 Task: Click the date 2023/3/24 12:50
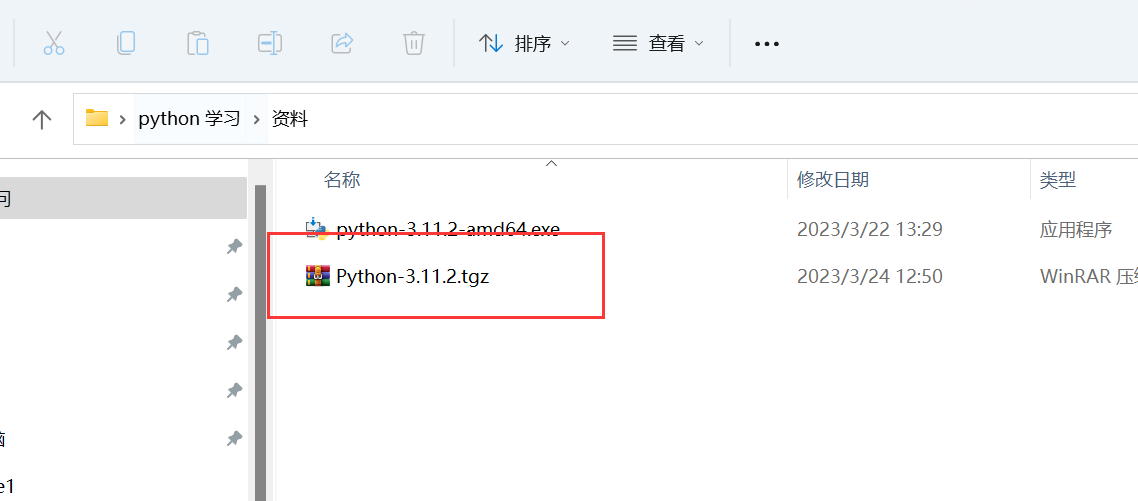869,276
